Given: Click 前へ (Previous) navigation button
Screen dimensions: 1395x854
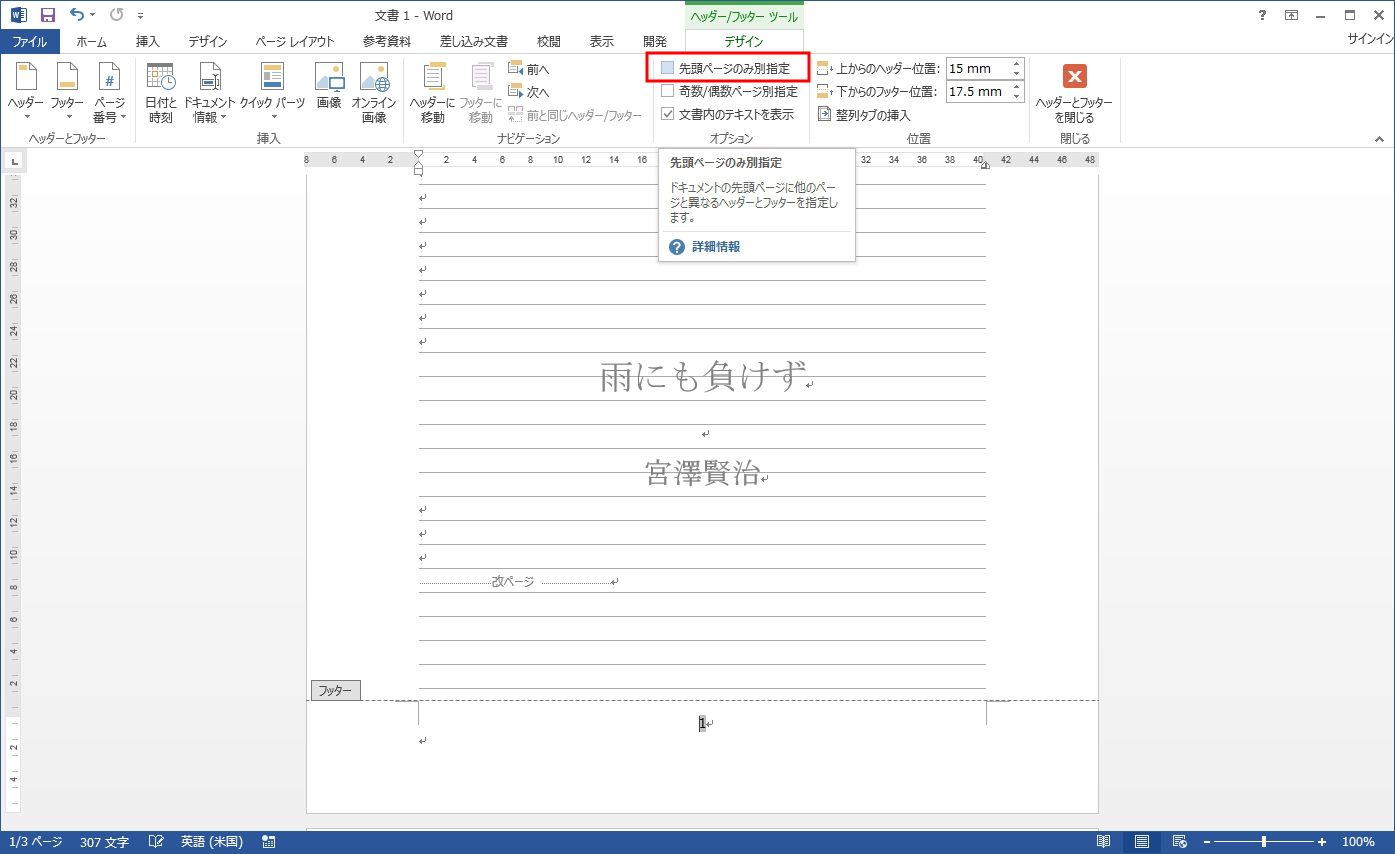Looking at the screenshot, I should pyautogui.click(x=529, y=69).
